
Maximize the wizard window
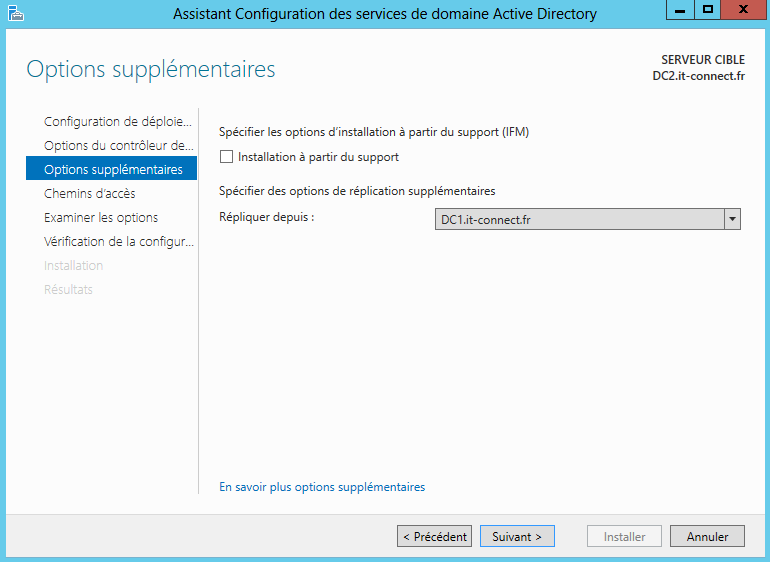pos(709,11)
